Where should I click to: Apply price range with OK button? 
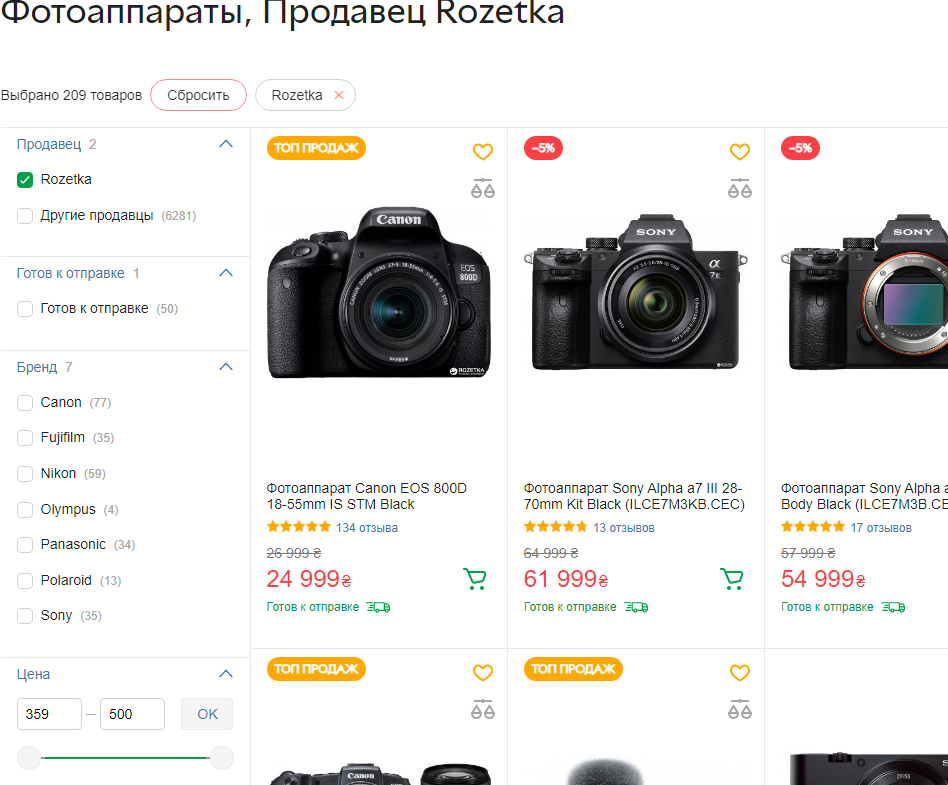click(207, 714)
